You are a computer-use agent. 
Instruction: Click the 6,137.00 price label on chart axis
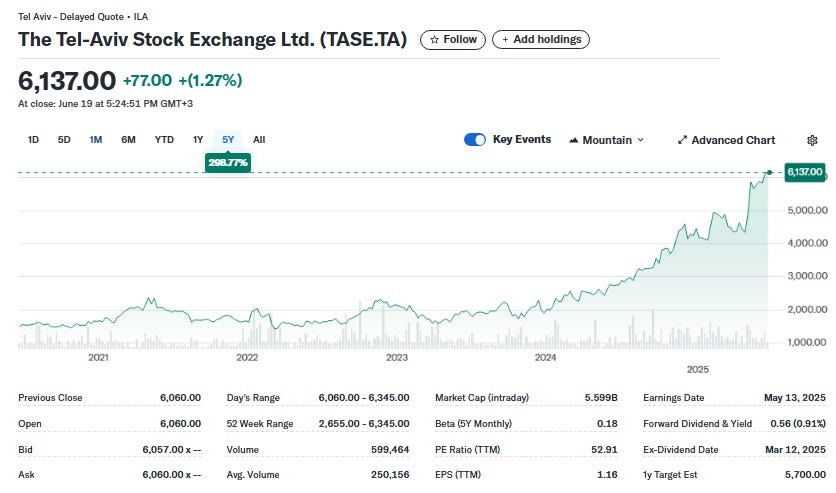(805, 172)
